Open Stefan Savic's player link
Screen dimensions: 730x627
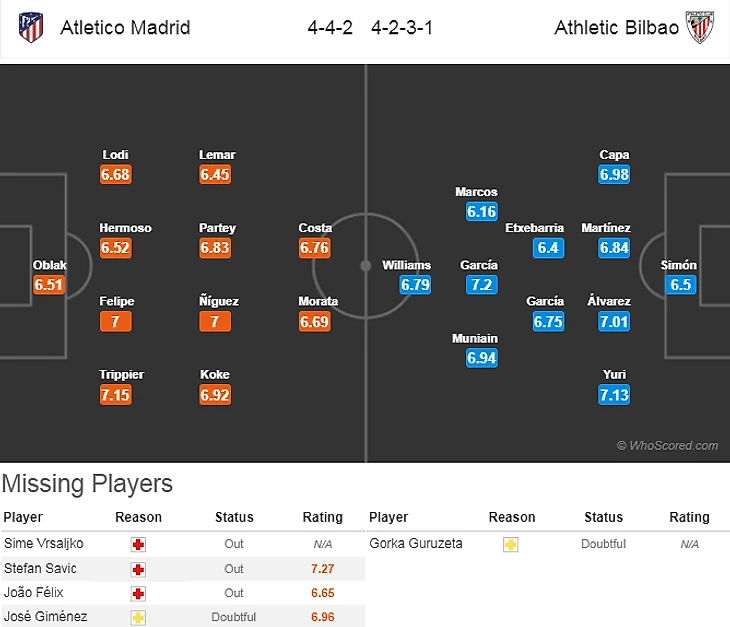36,569
